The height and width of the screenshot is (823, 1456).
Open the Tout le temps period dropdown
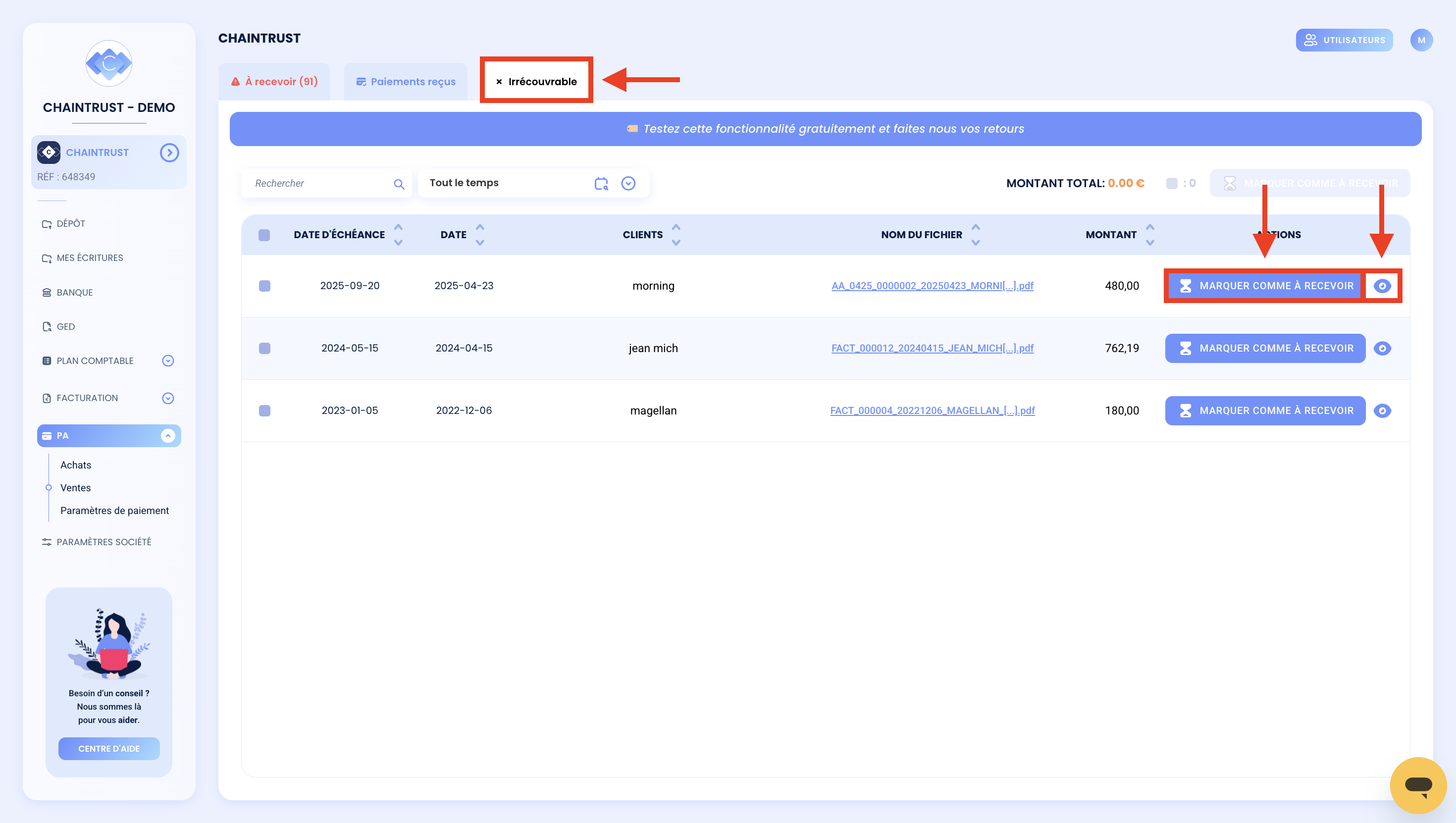click(628, 183)
